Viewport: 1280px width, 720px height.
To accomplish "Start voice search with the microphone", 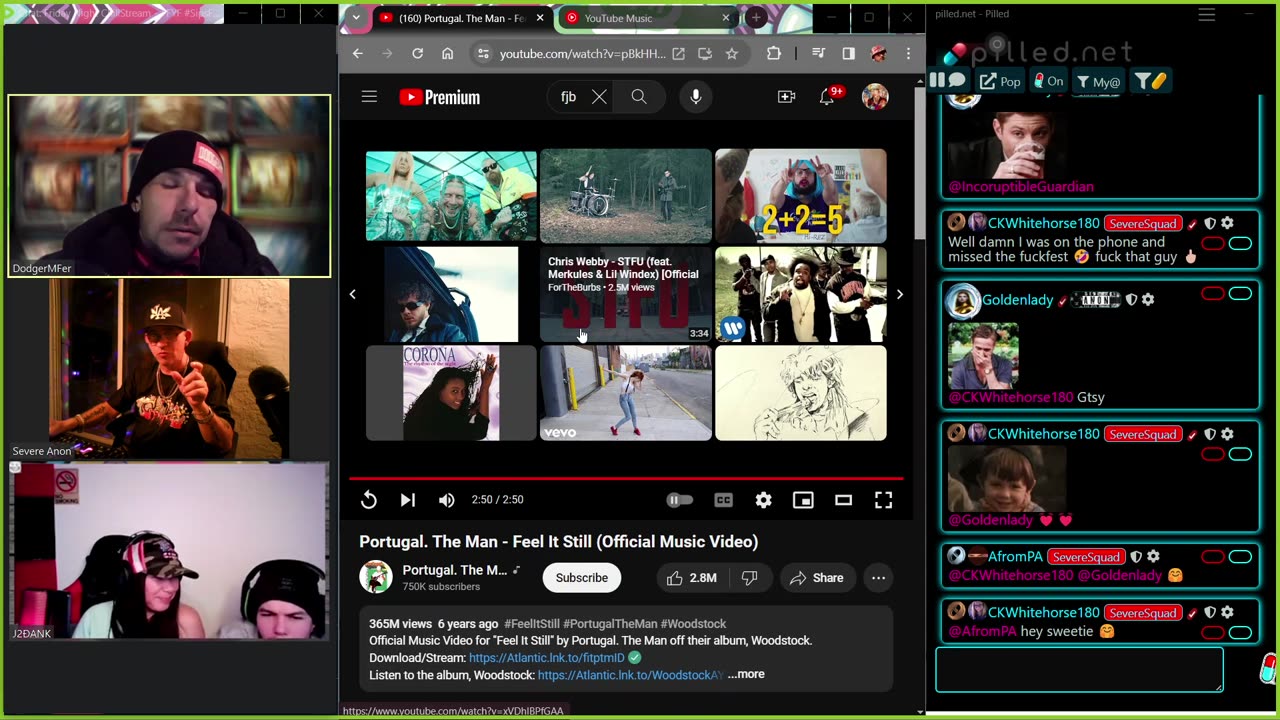I will [696, 97].
